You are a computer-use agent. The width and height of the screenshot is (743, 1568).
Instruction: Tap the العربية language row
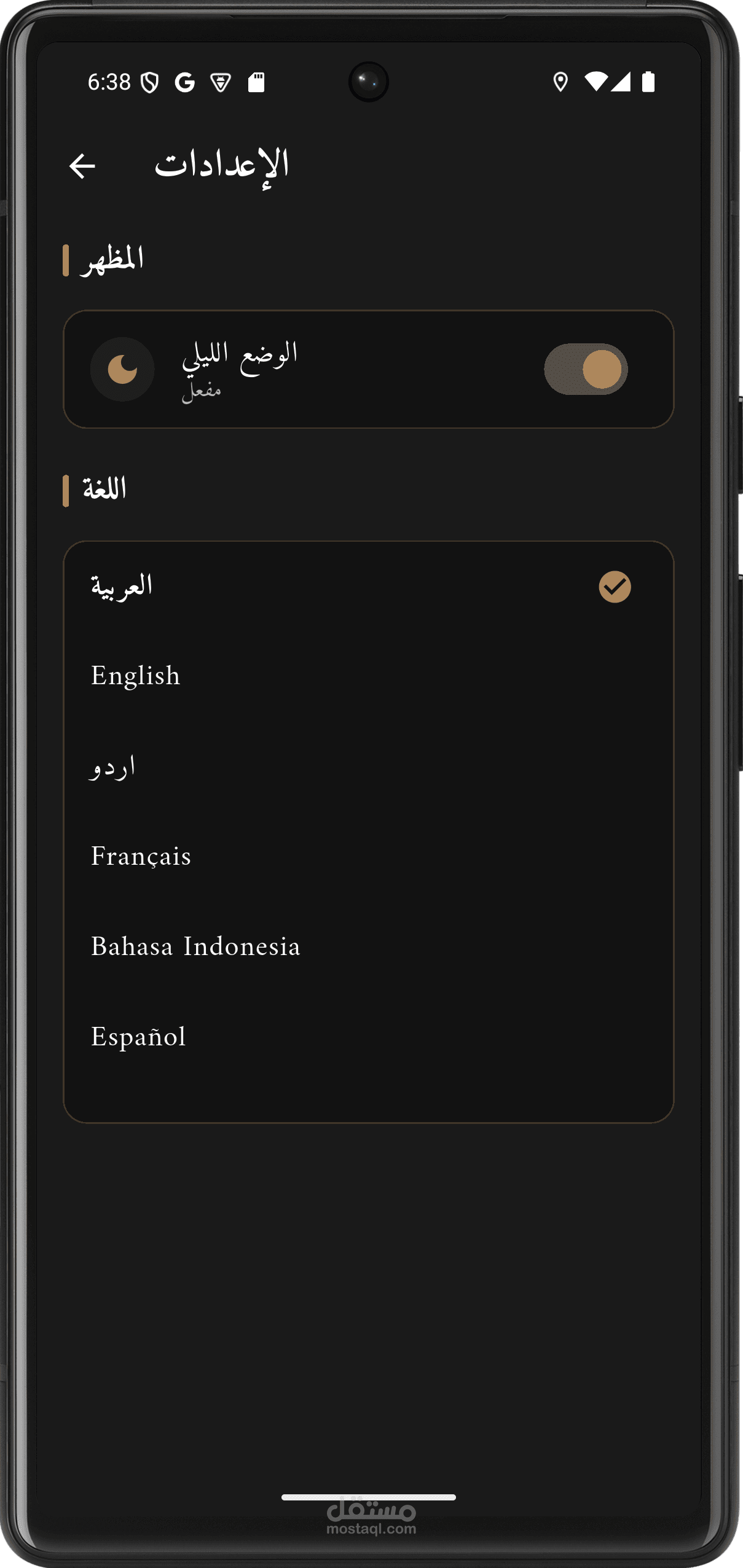coord(369,587)
